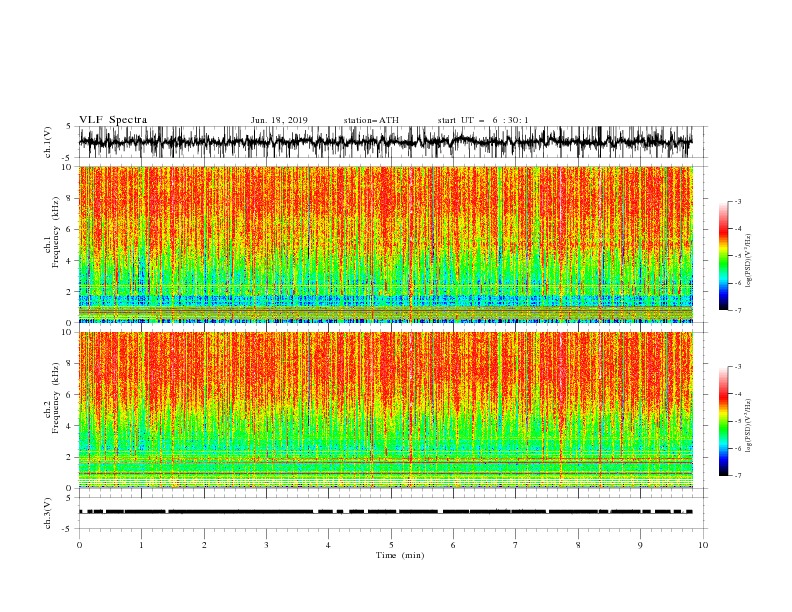792x612 pixels.
Task: Click the ch.1 spectrogram plot
Action: [x=386, y=244]
